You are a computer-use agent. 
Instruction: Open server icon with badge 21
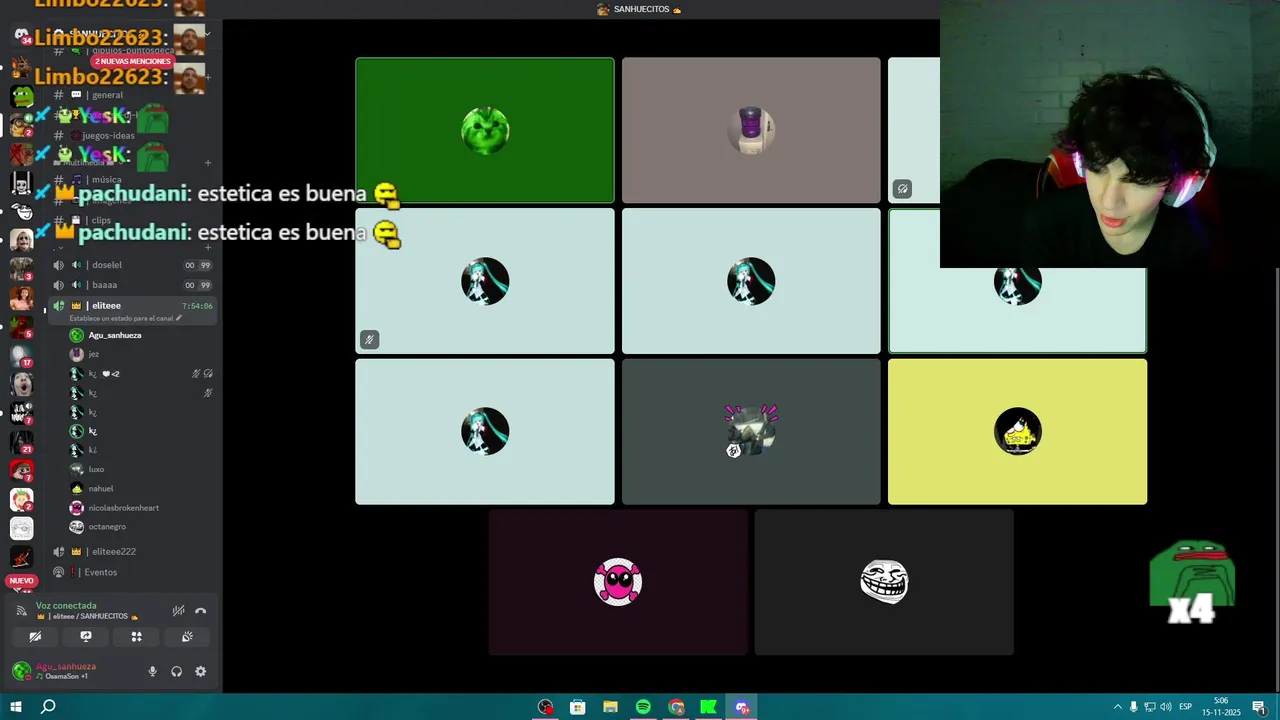tap(21, 441)
